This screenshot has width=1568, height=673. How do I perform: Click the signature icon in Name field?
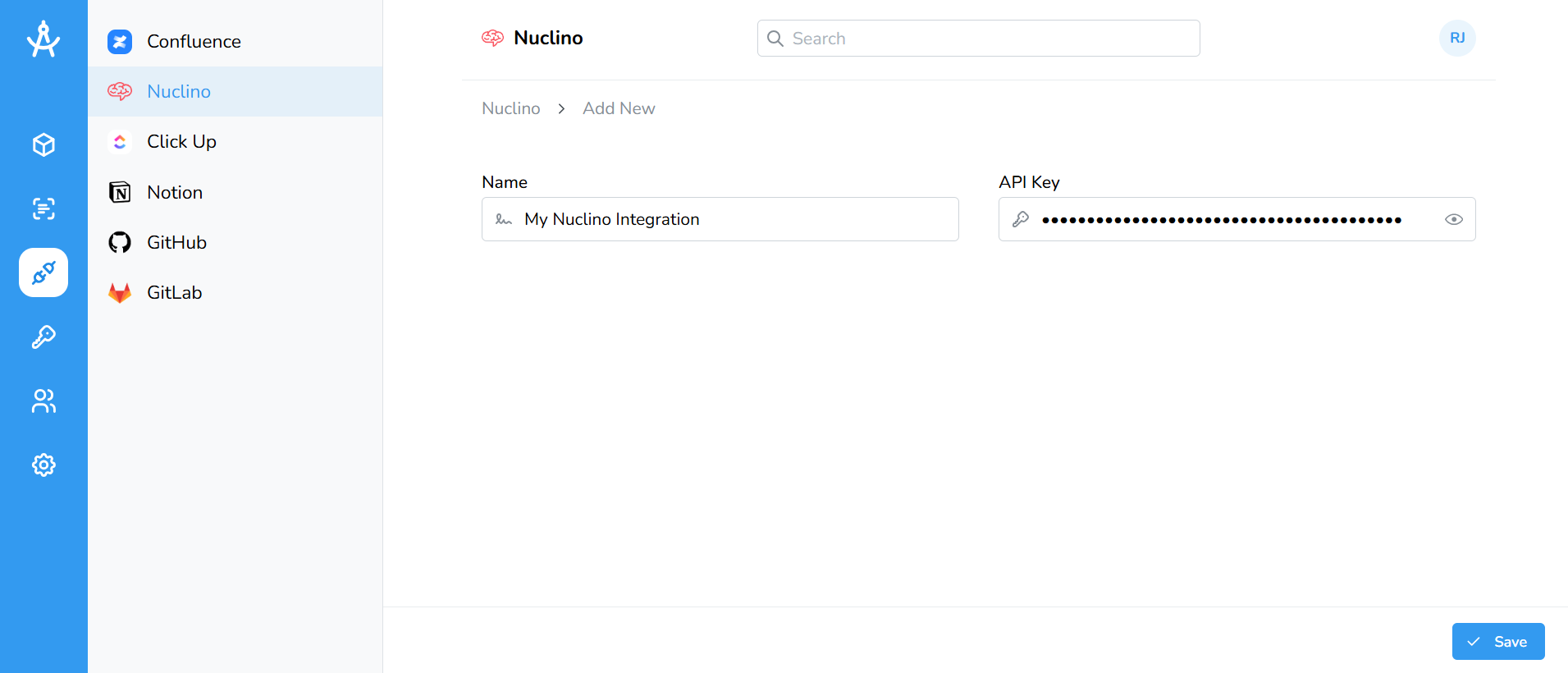[504, 219]
